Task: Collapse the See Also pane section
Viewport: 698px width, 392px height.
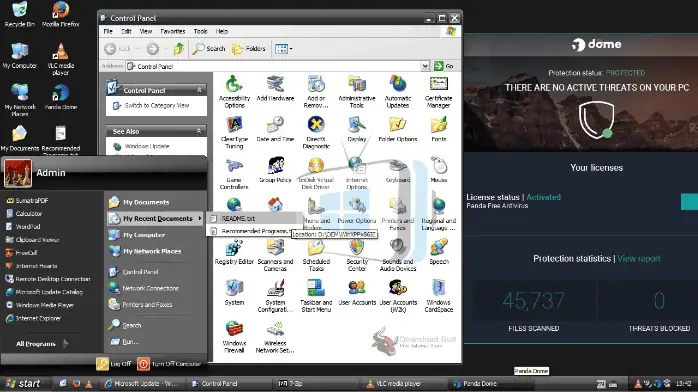Action: click(x=199, y=131)
